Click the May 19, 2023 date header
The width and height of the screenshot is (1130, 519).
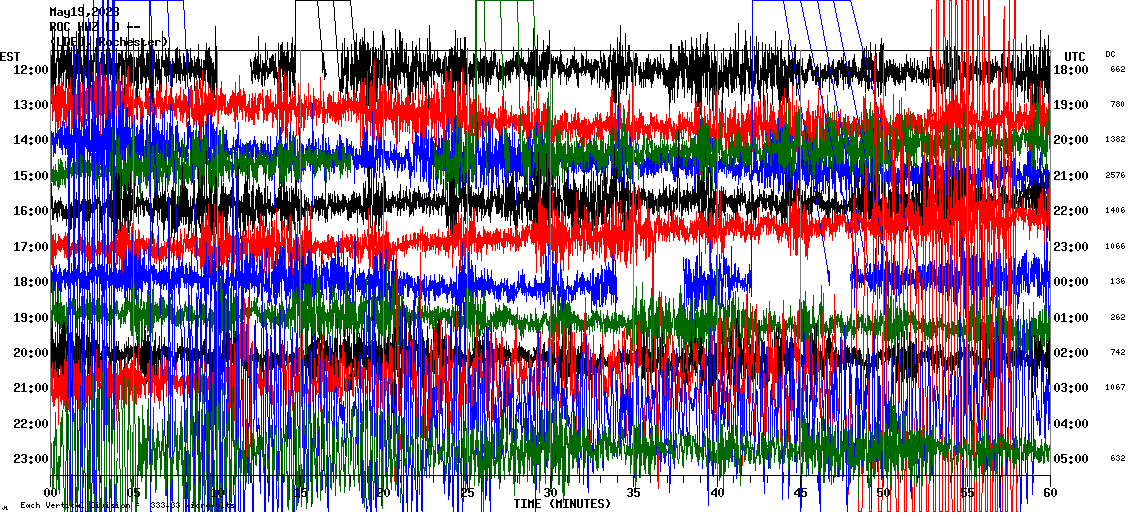84,12
